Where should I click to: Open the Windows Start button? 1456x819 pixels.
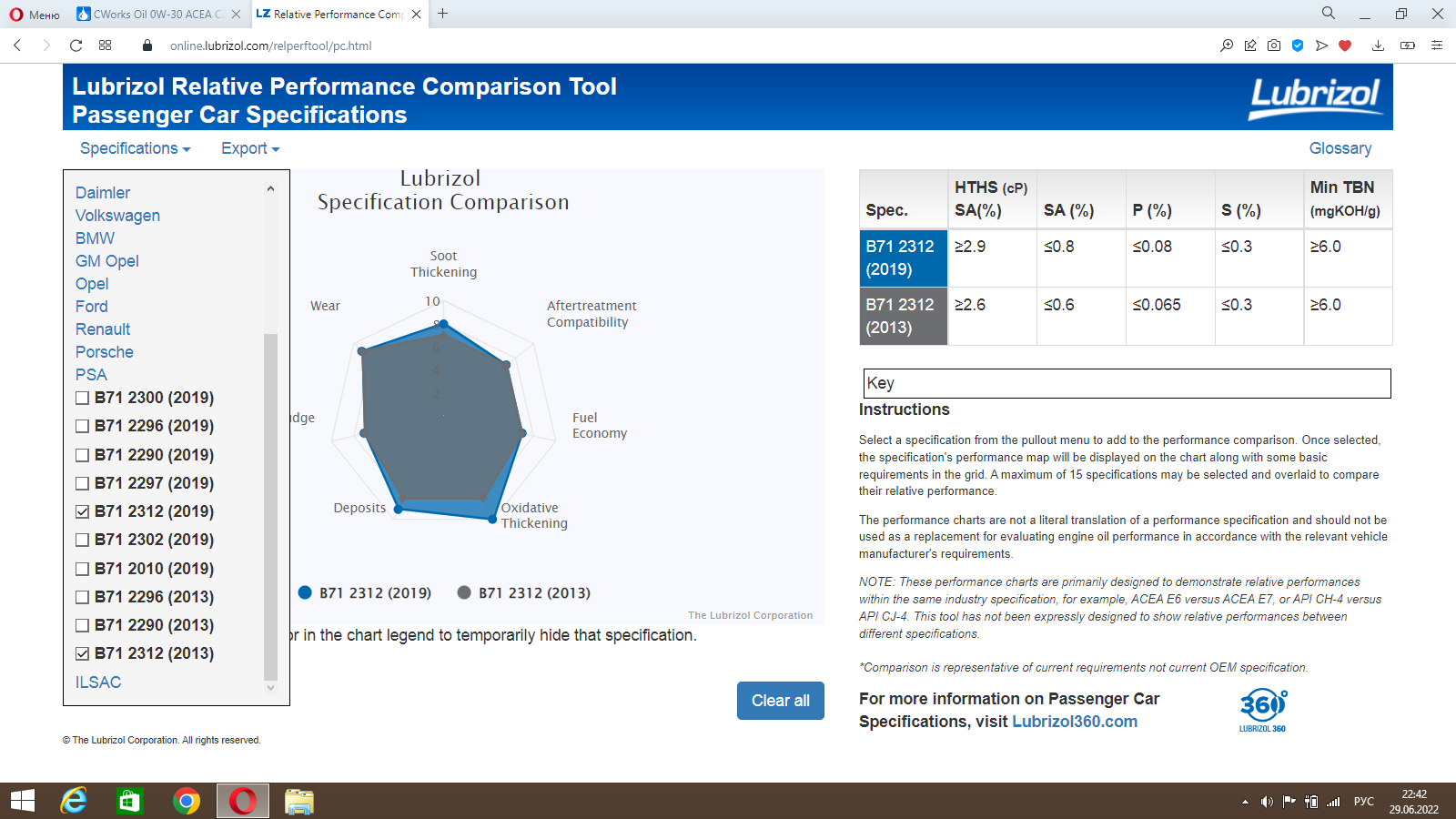(x=22, y=801)
